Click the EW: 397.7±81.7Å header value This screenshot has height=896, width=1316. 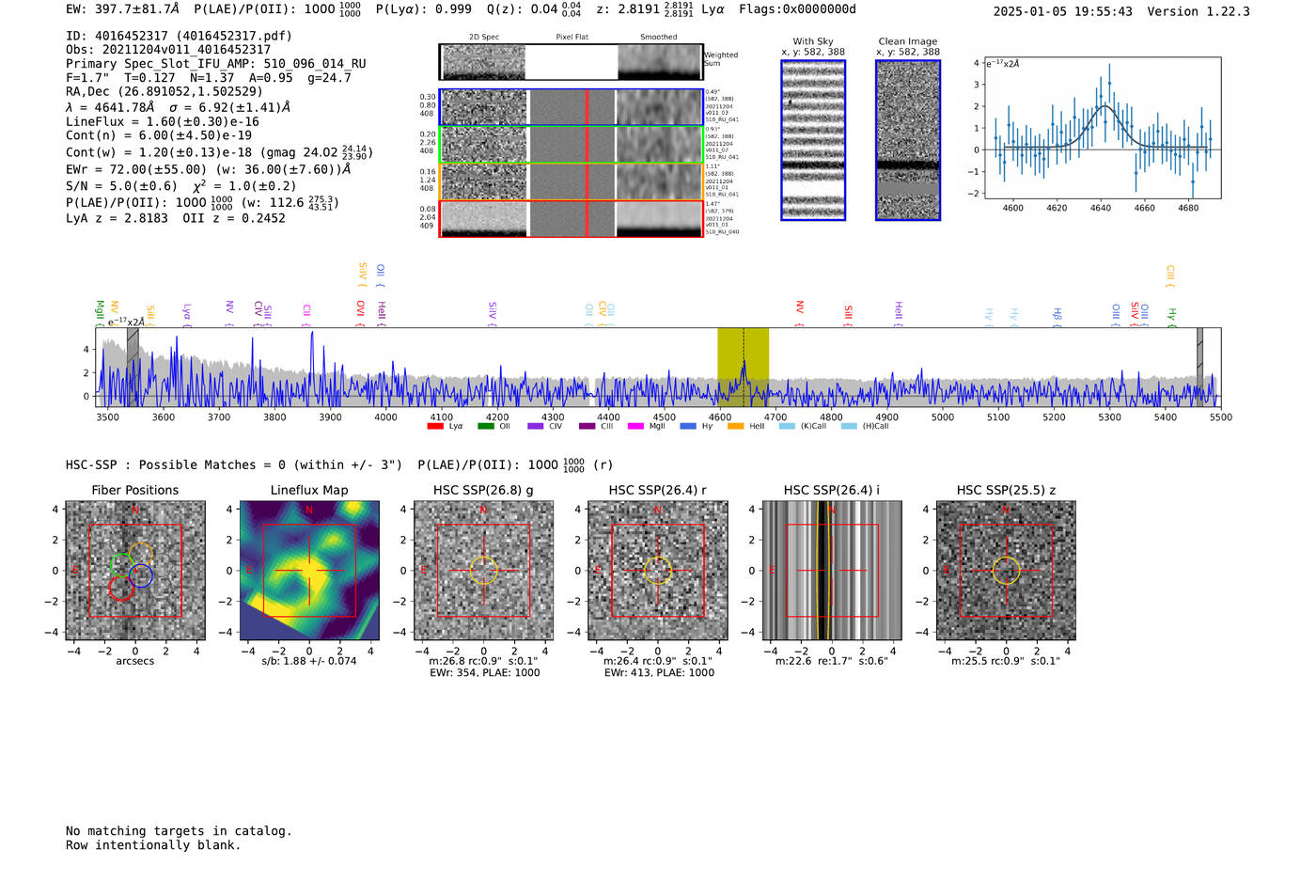click(x=122, y=9)
